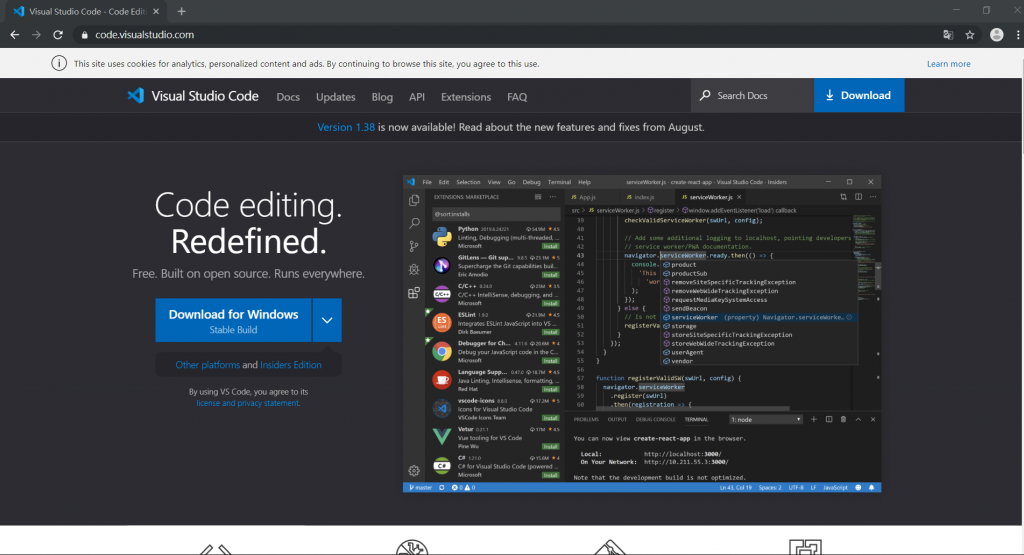Viewport: 1024px width, 555px height.
Task: Open the translate page icon in the address bar
Action: (x=948, y=35)
